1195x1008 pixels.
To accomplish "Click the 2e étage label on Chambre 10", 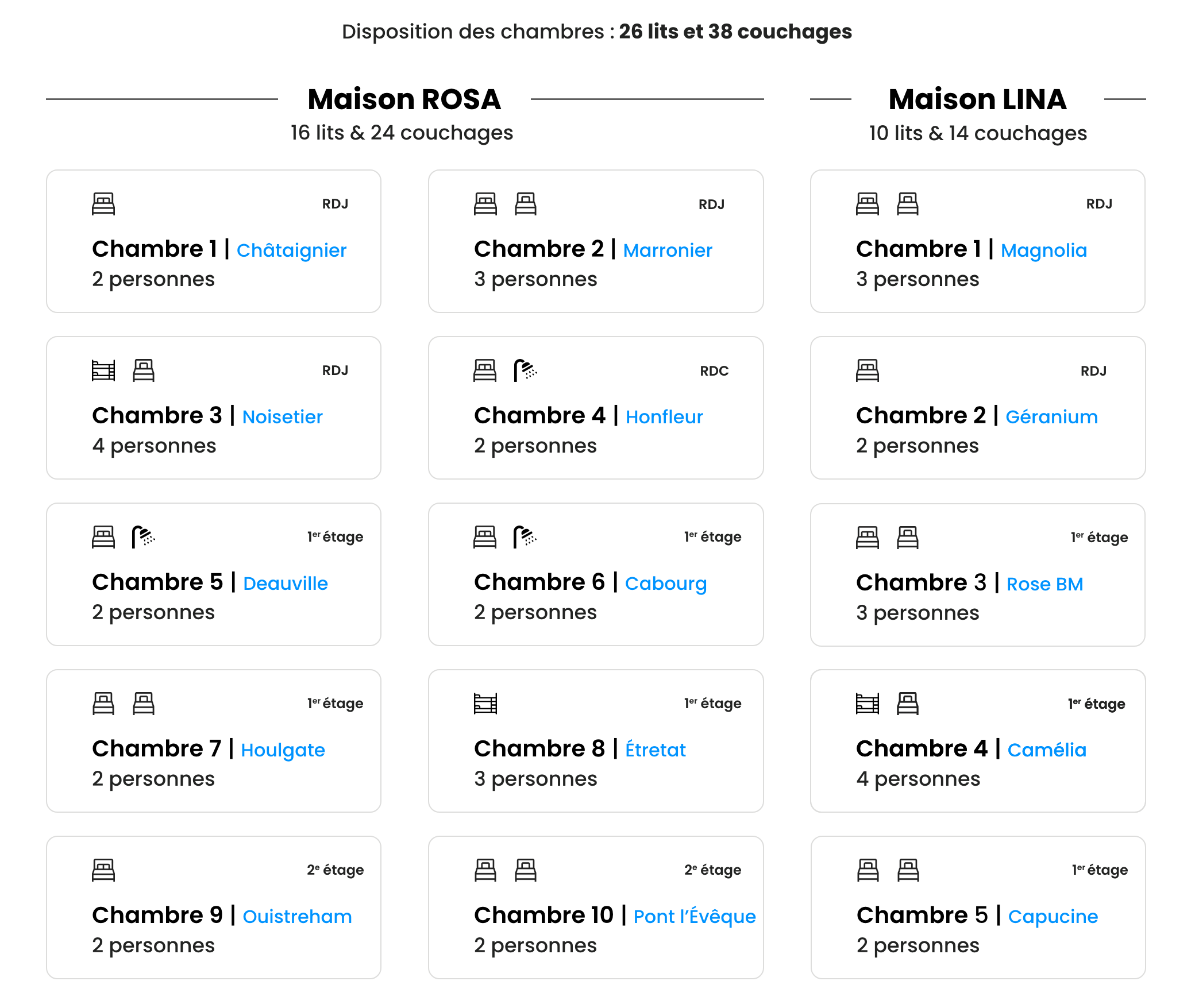I will coord(712,870).
